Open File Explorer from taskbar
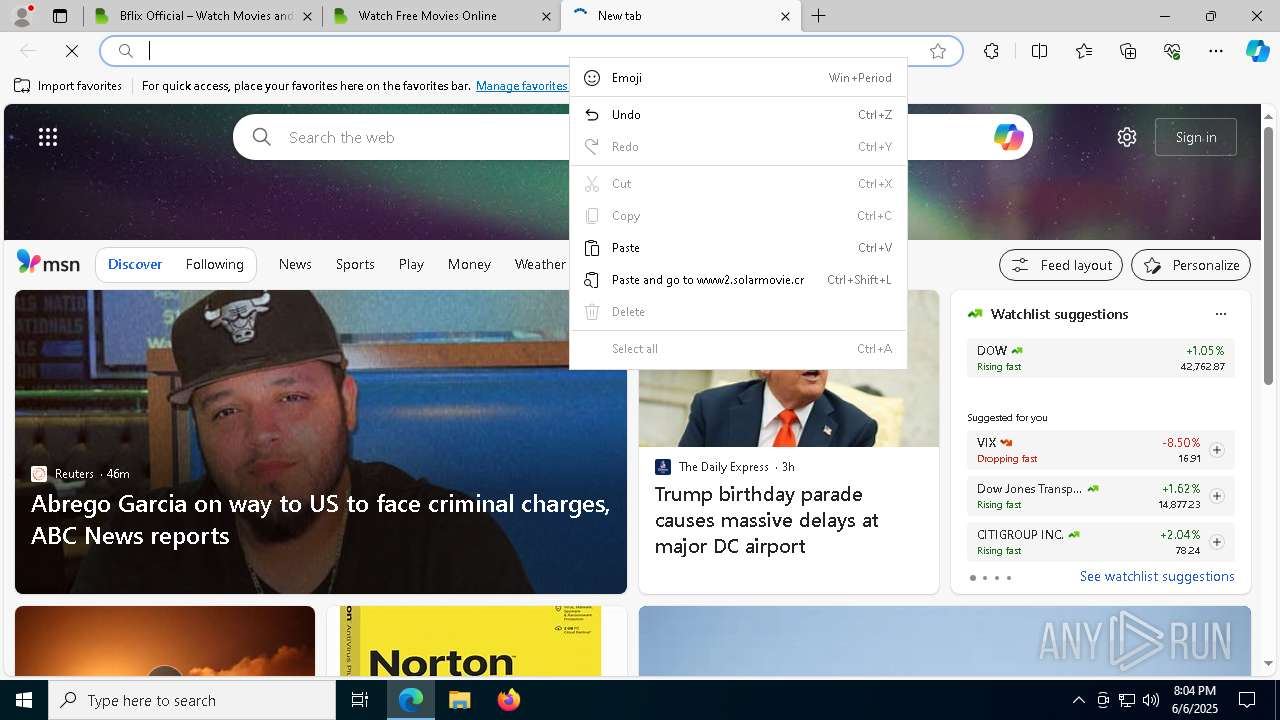1280x720 pixels. coord(459,700)
